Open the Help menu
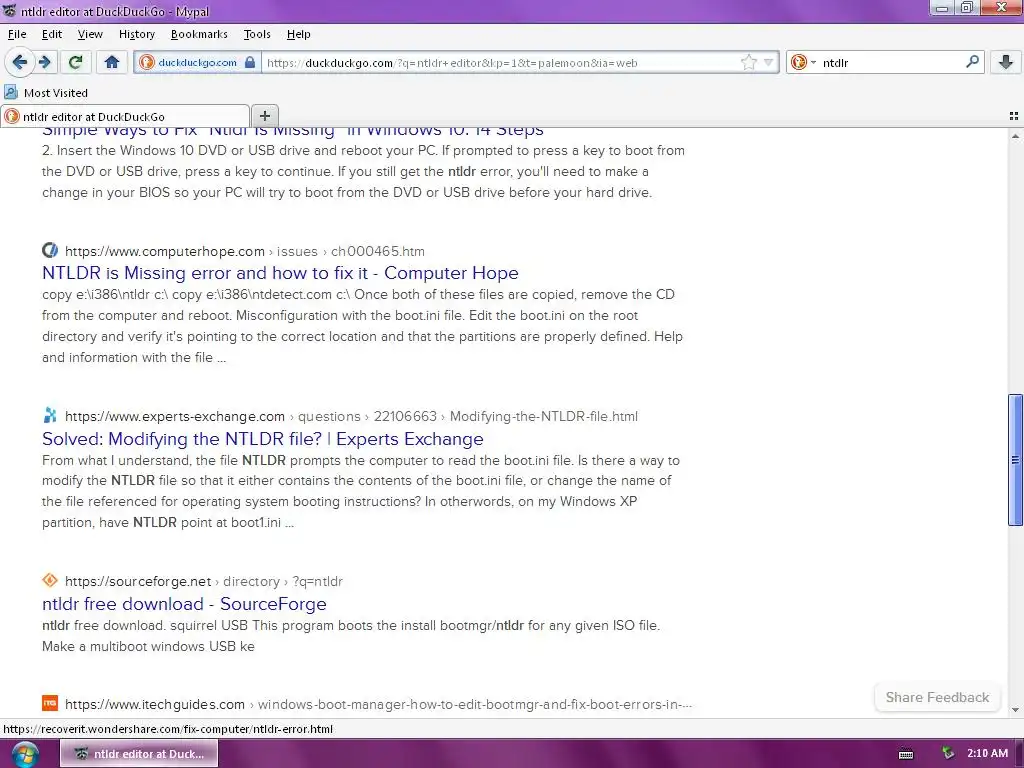 (x=298, y=34)
